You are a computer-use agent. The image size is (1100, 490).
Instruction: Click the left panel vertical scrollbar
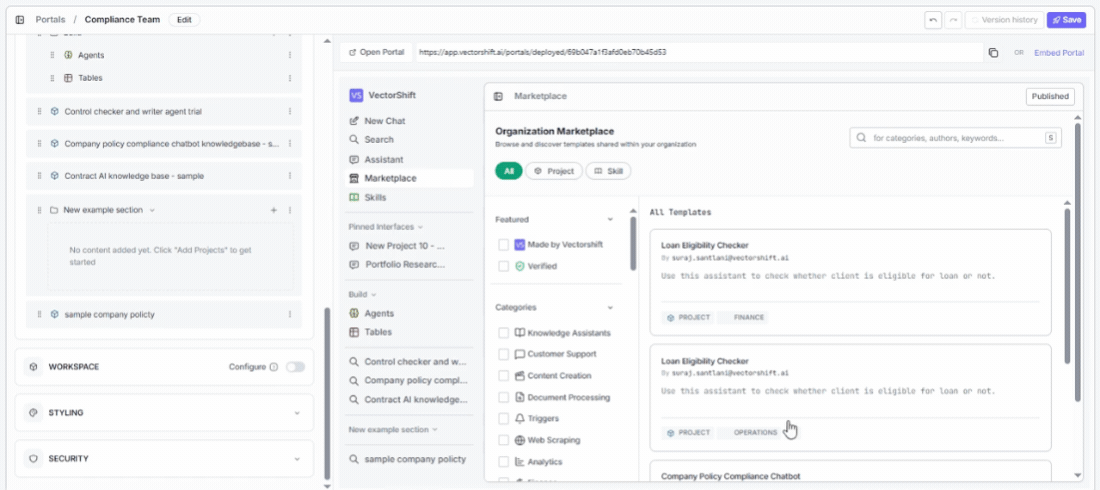point(326,393)
